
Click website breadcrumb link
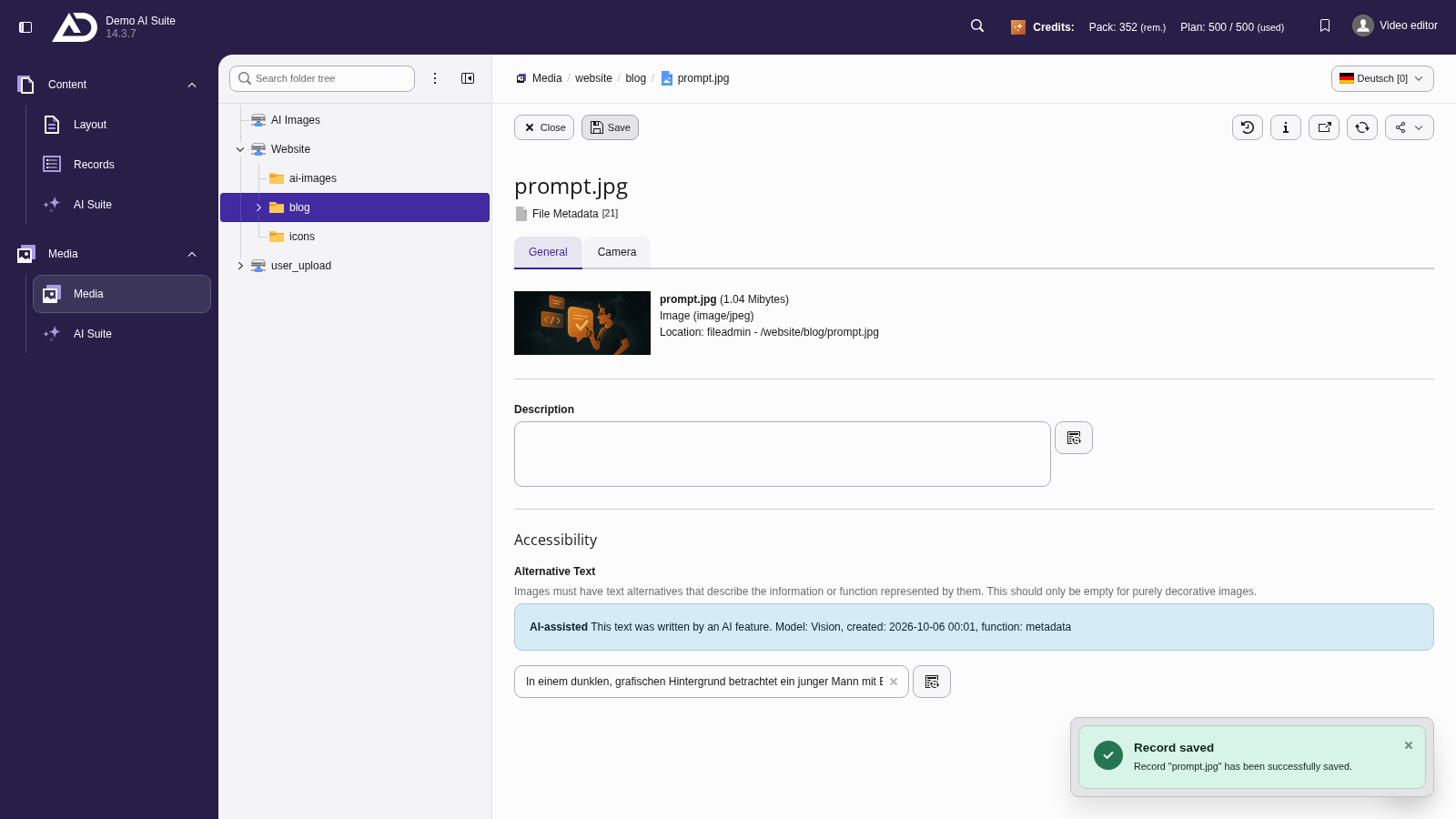[593, 78]
